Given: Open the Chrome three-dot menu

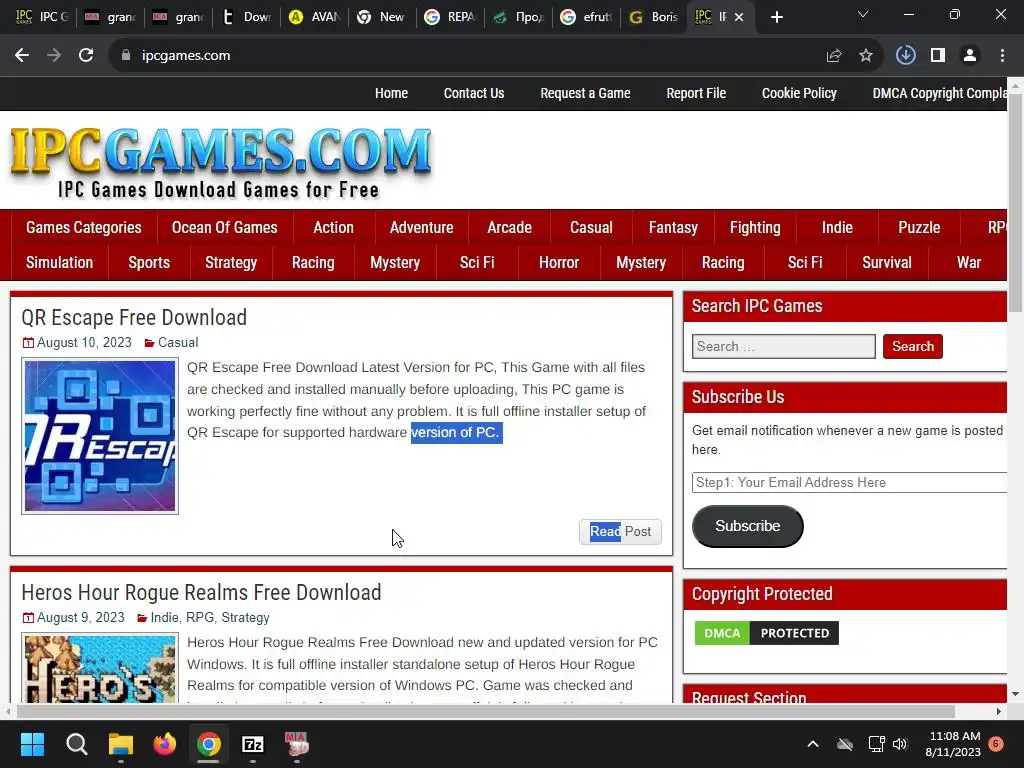Looking at the screenshot, I should coord(1002,56).
